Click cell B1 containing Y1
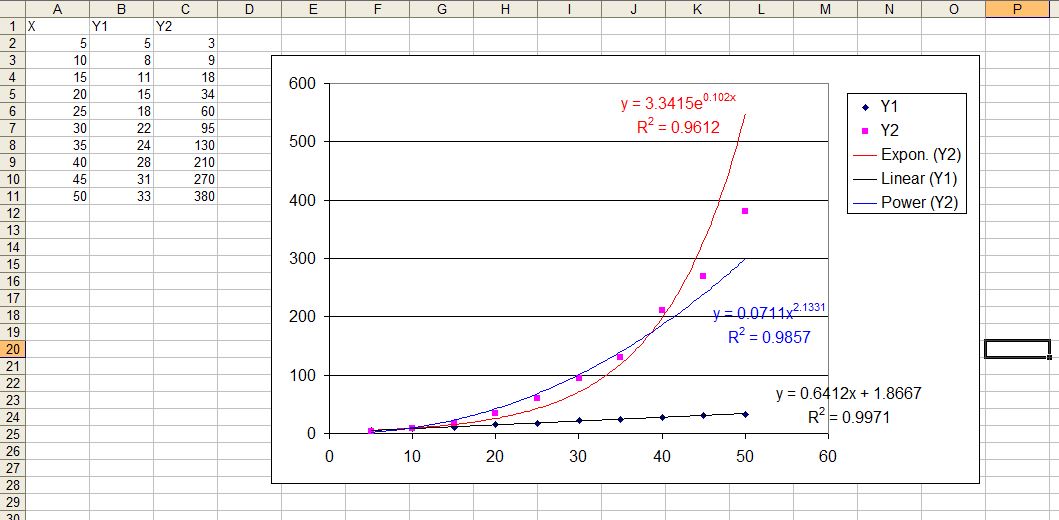 pyautogui.click(x=122, y=26)
